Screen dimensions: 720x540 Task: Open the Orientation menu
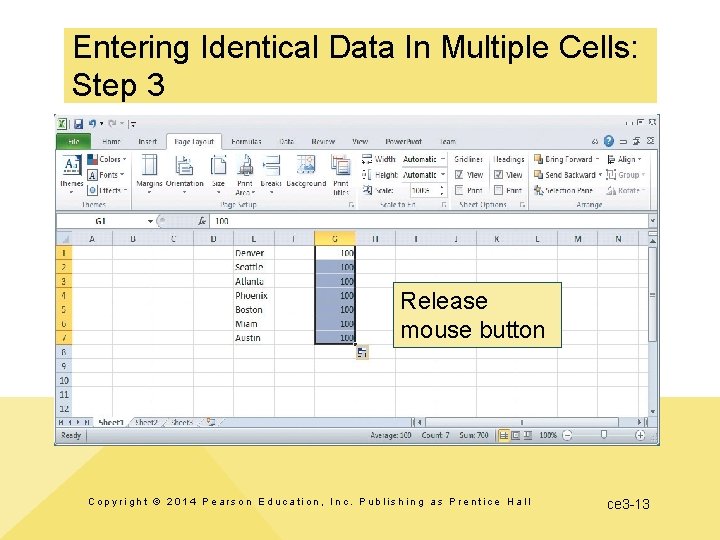click(184, 174)
